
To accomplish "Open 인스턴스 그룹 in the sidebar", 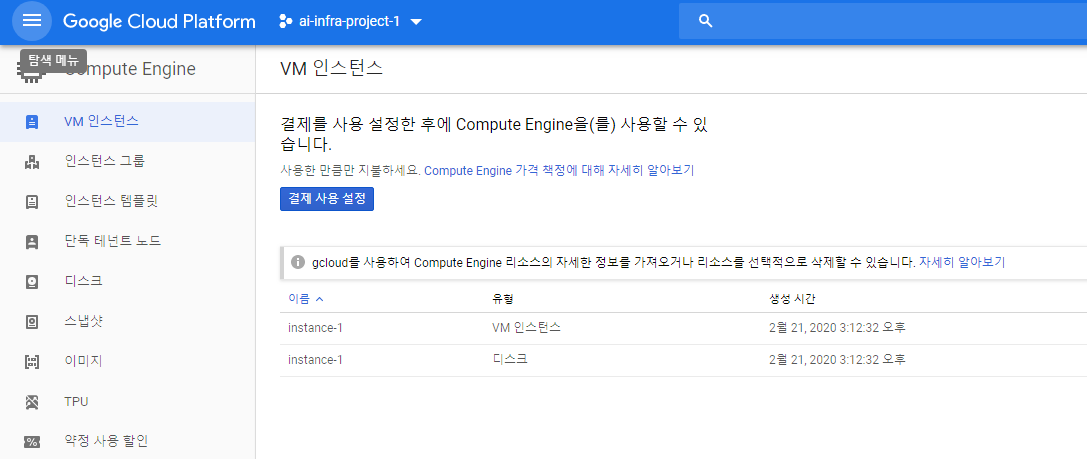I will click(128, 162).
